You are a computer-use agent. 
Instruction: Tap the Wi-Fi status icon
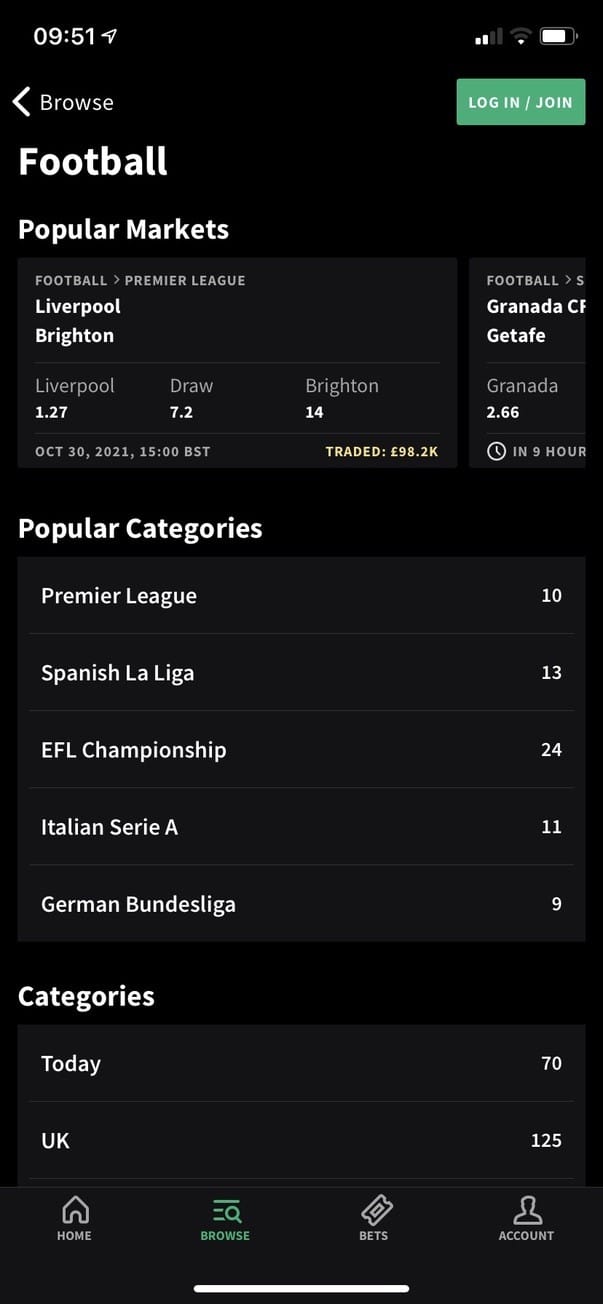520,37
